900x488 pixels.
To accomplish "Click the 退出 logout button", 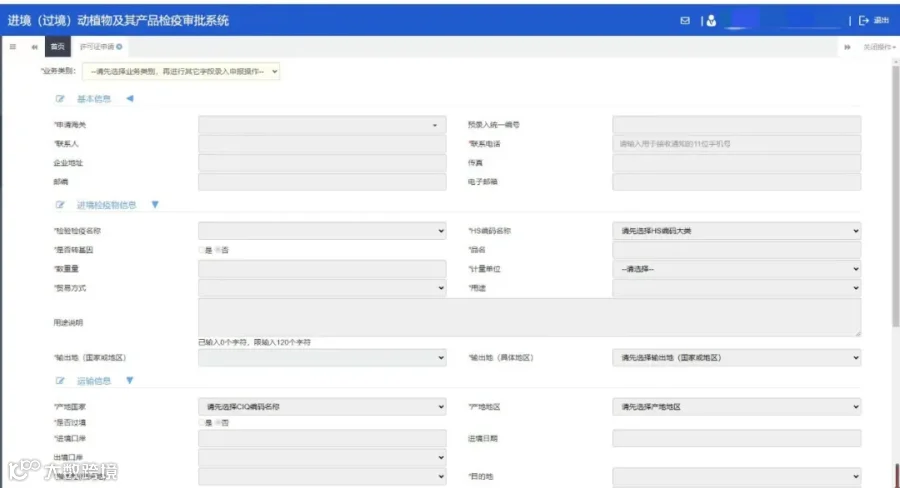I will (874, 21).
